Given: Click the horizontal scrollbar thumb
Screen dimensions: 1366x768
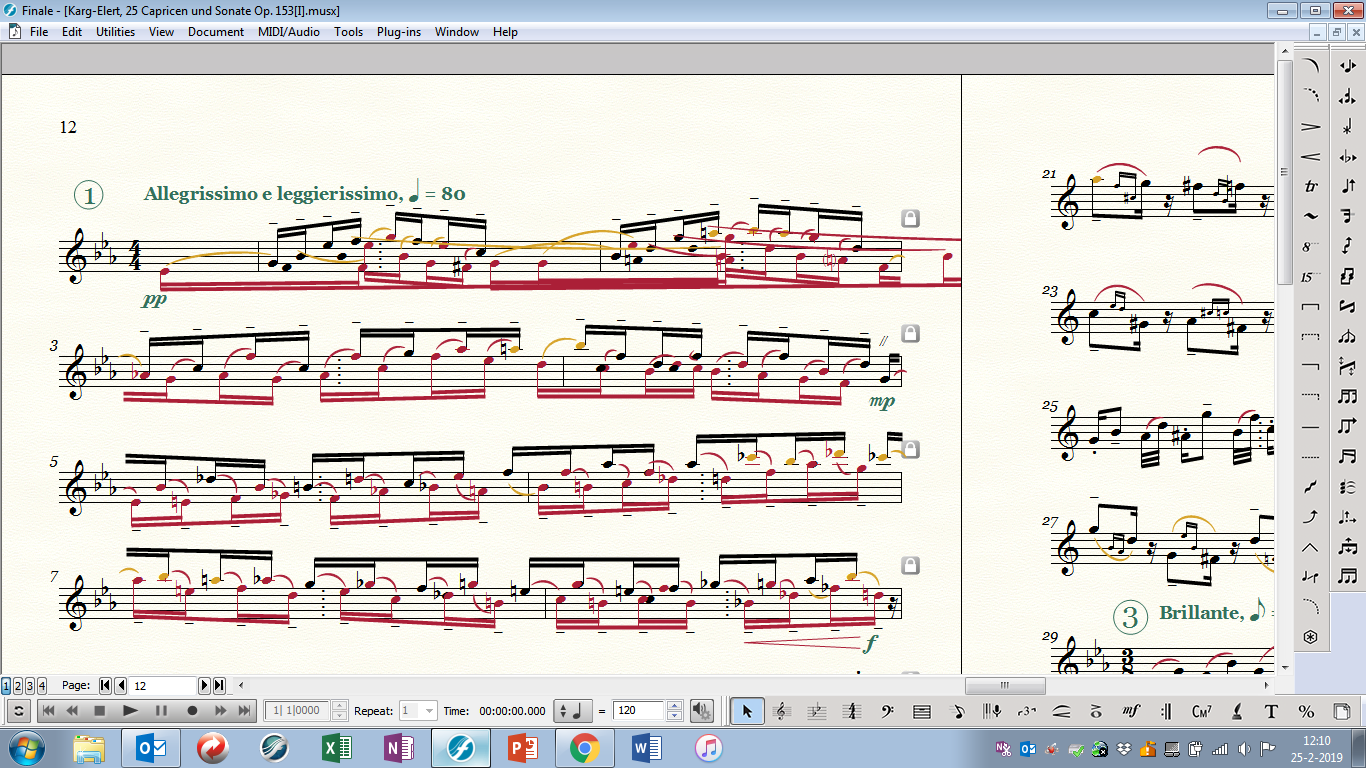Looking at the screenshot, I should pyautogui.click(x=1004, y=686).
